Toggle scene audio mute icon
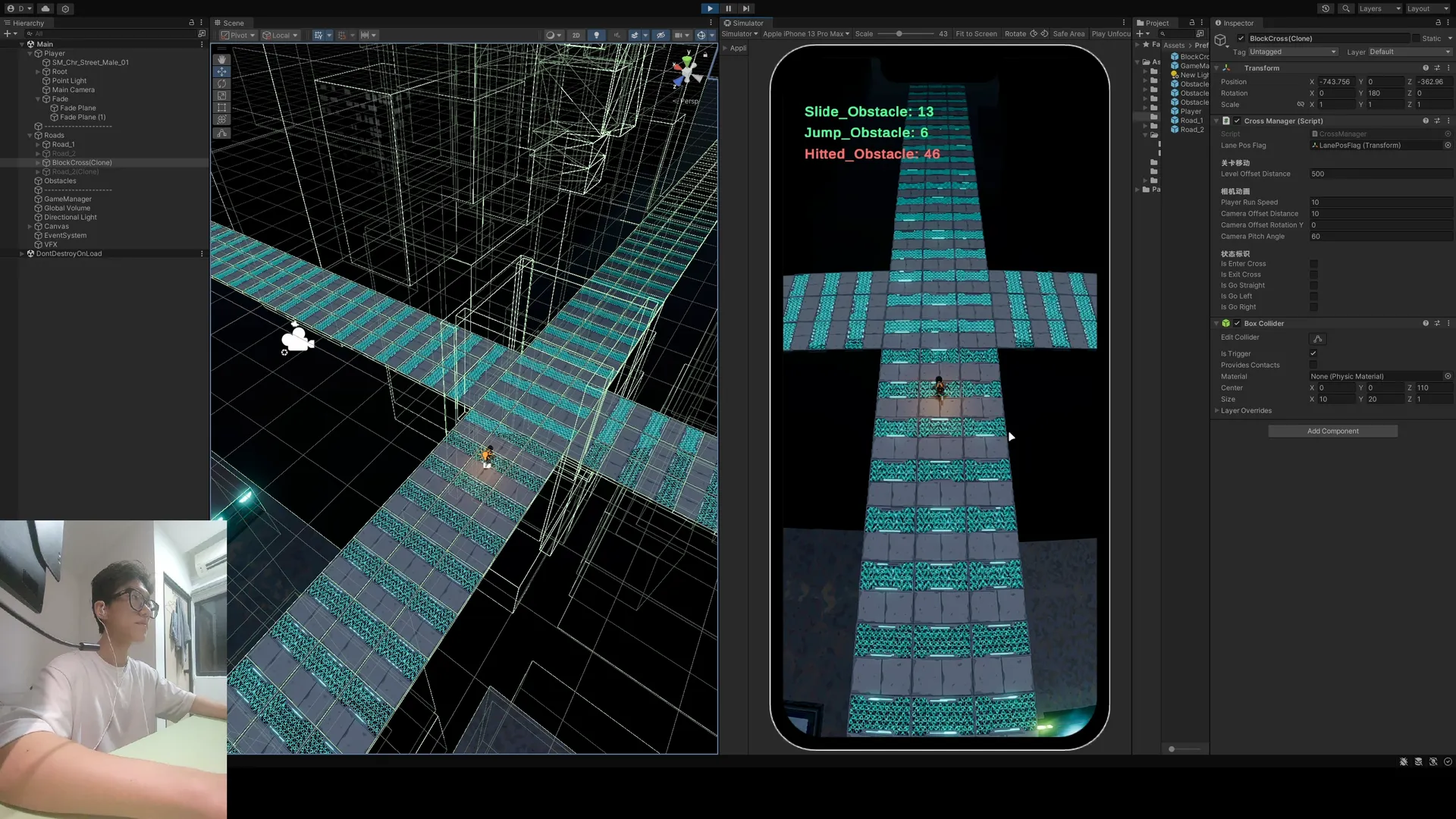 (x=617, y=35)
